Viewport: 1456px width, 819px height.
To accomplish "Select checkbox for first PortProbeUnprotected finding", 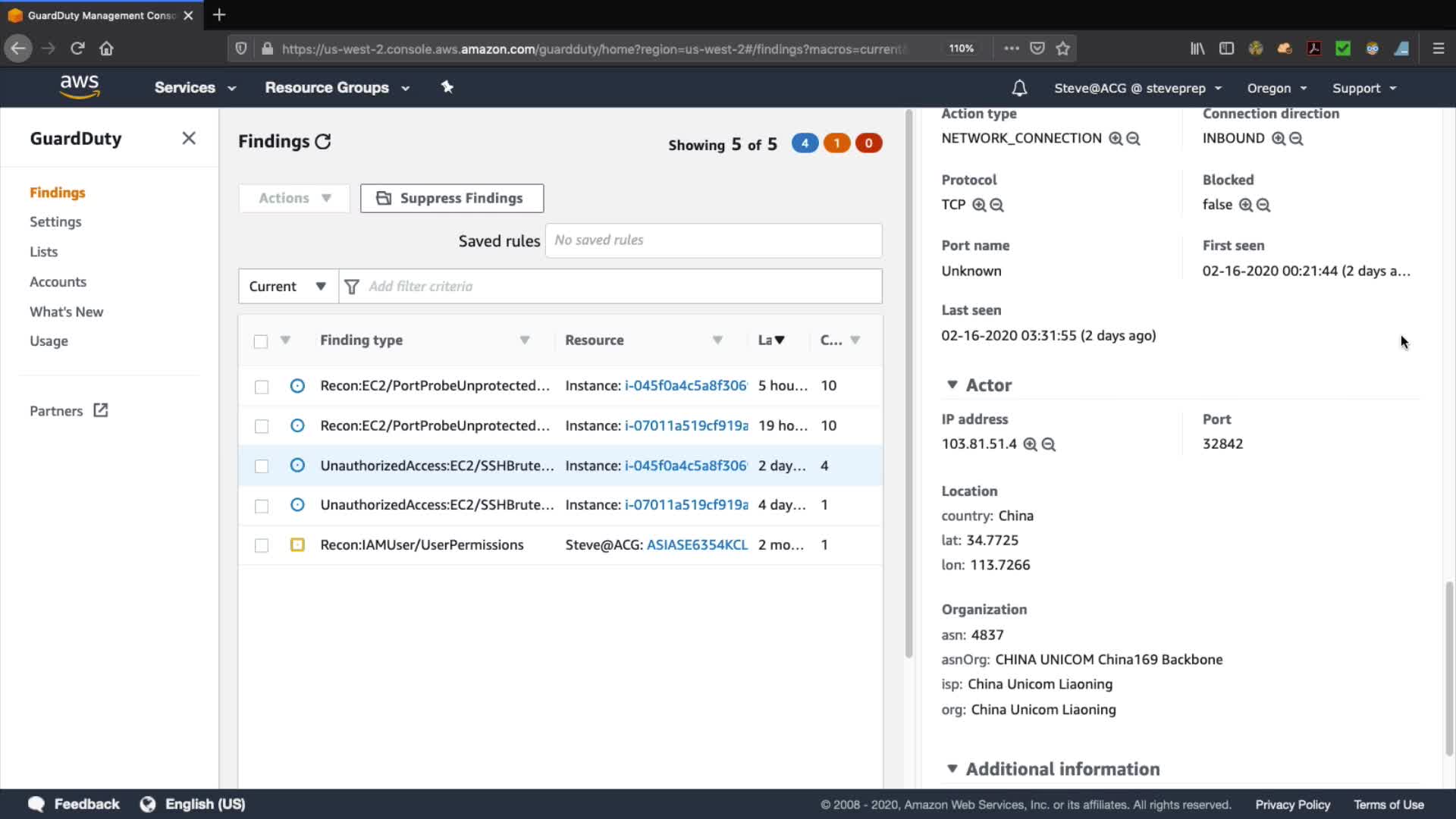I will [262, 387].
